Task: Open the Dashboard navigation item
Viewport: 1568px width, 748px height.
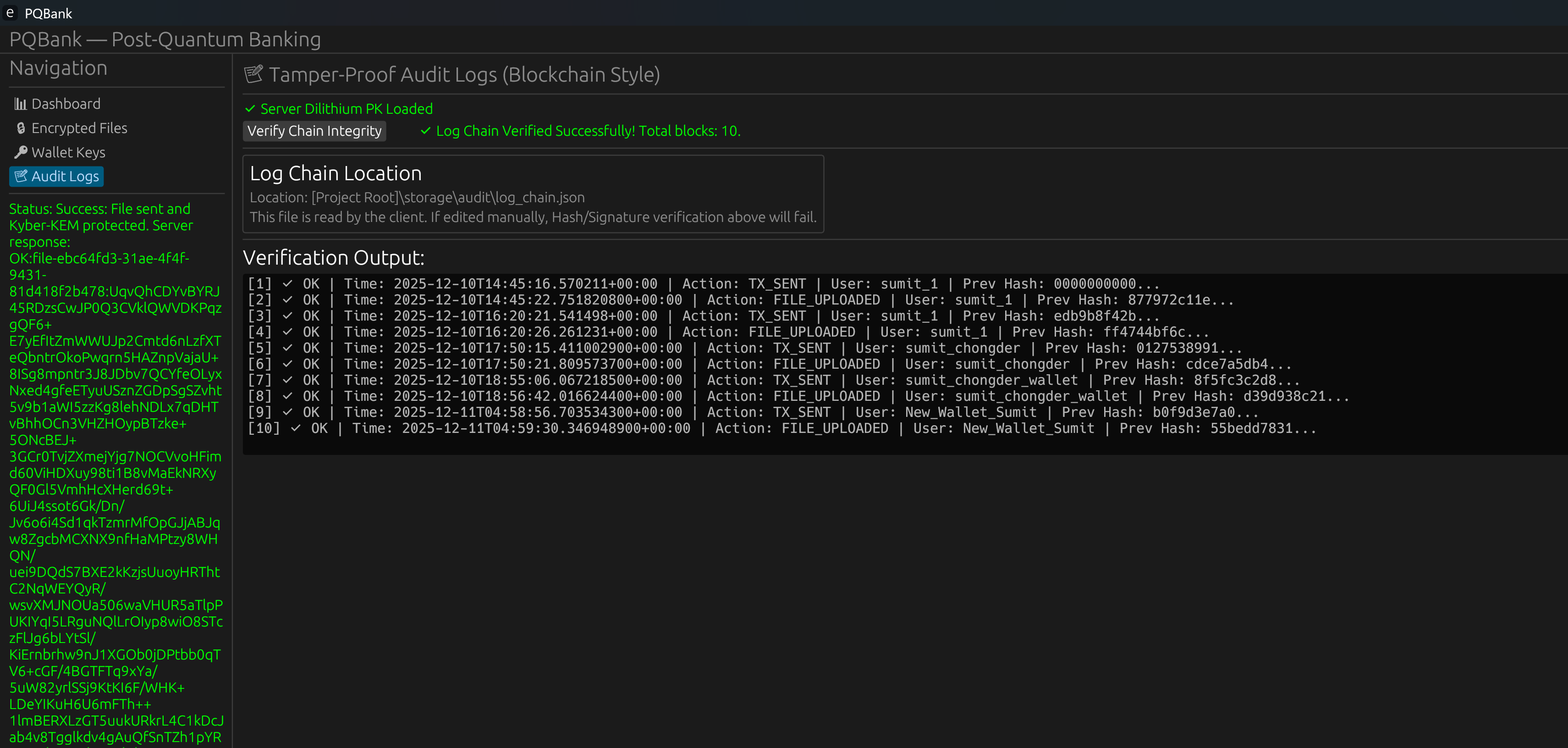Action: 66,104
